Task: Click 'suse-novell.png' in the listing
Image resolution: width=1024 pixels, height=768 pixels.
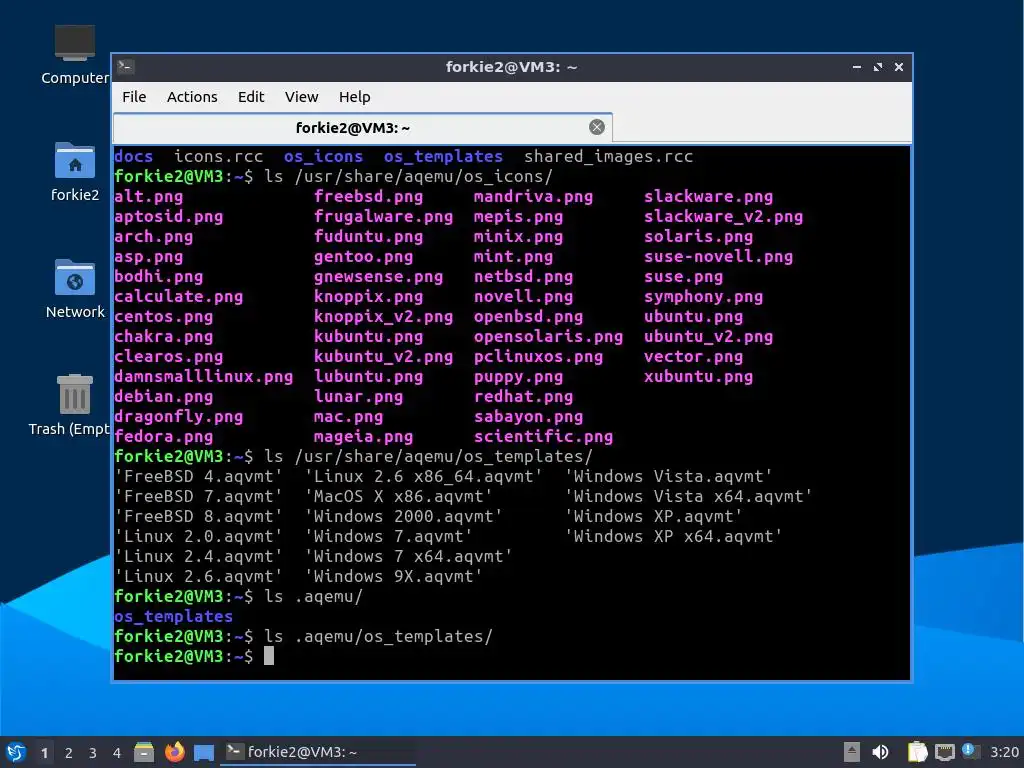Action: point(718,257)
